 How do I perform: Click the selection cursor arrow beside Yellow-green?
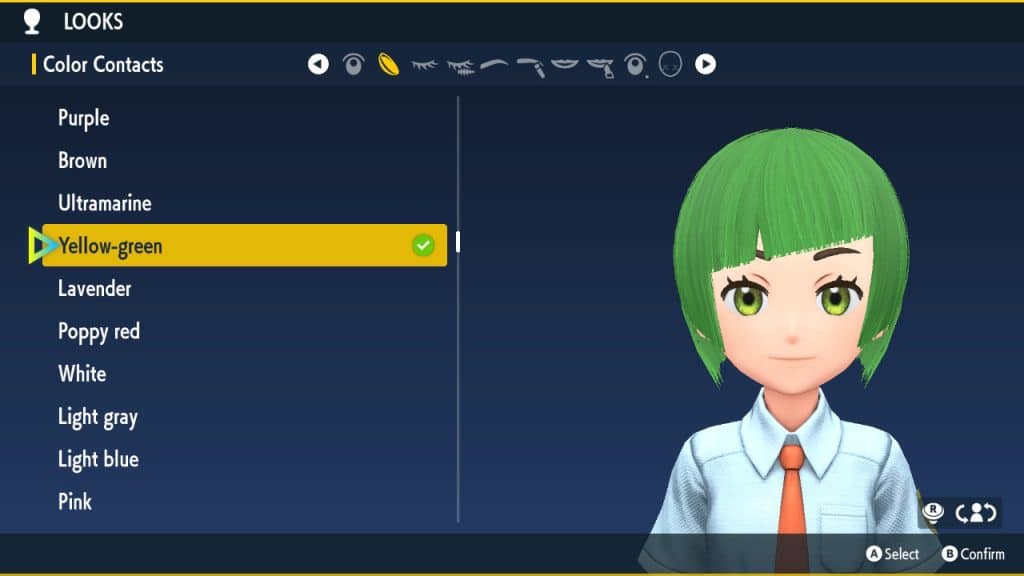tap(42, 246)
